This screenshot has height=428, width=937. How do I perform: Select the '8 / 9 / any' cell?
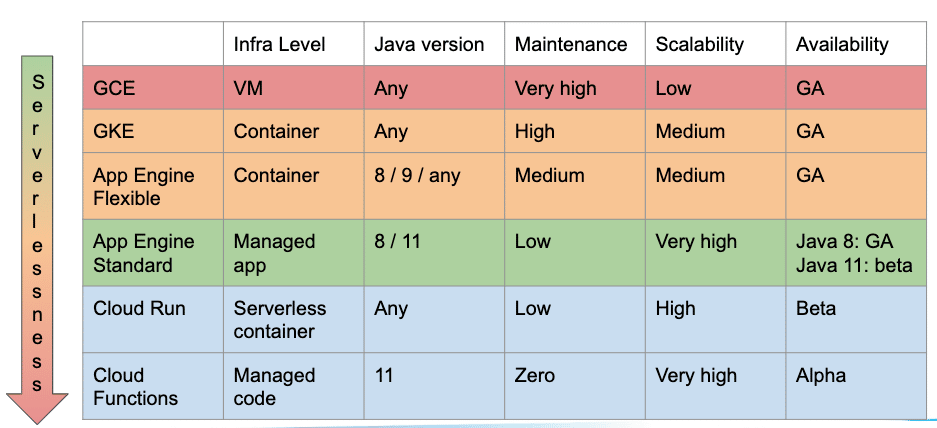(434, 186)
